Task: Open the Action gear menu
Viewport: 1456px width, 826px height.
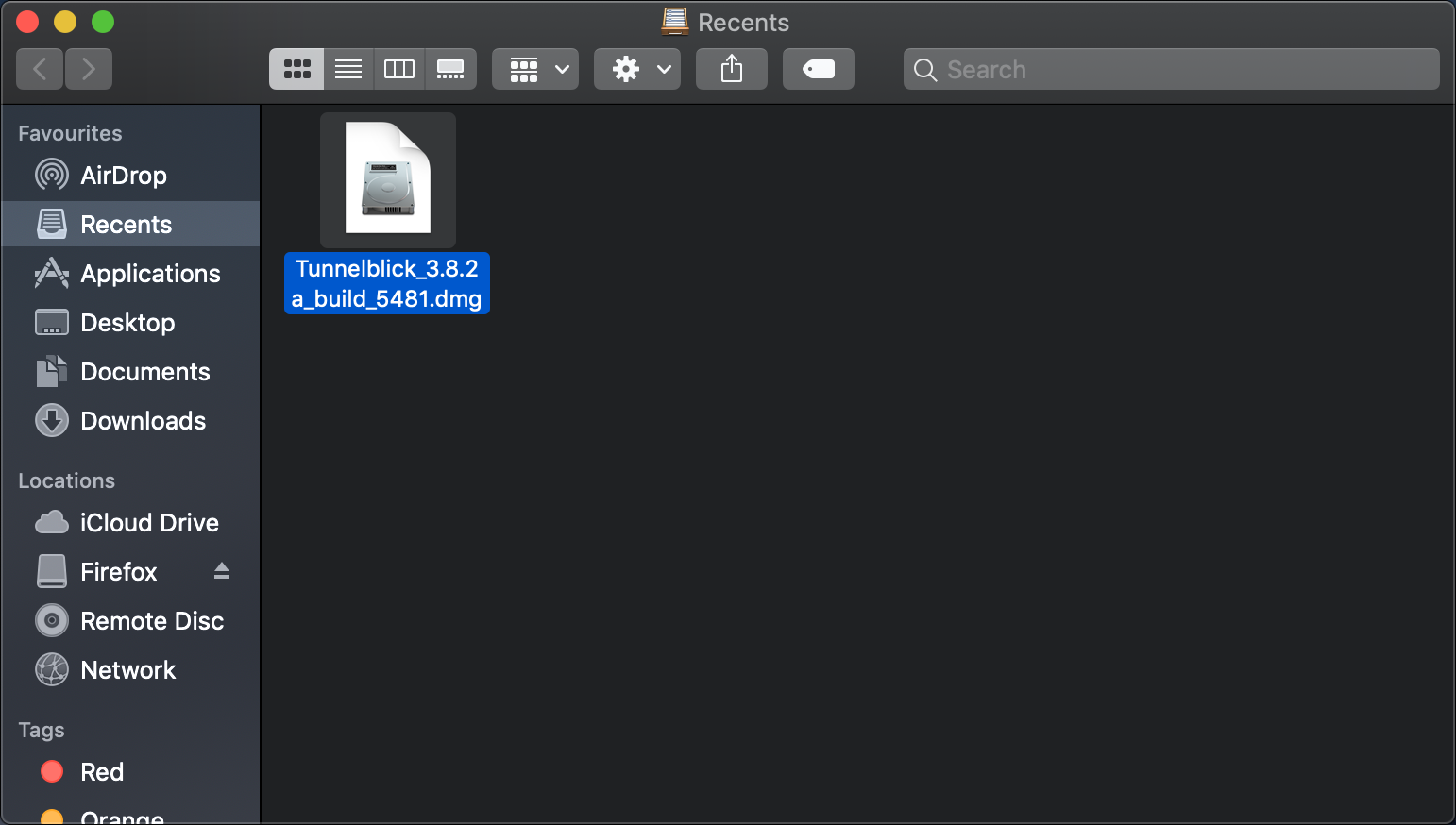Action: 637,69
